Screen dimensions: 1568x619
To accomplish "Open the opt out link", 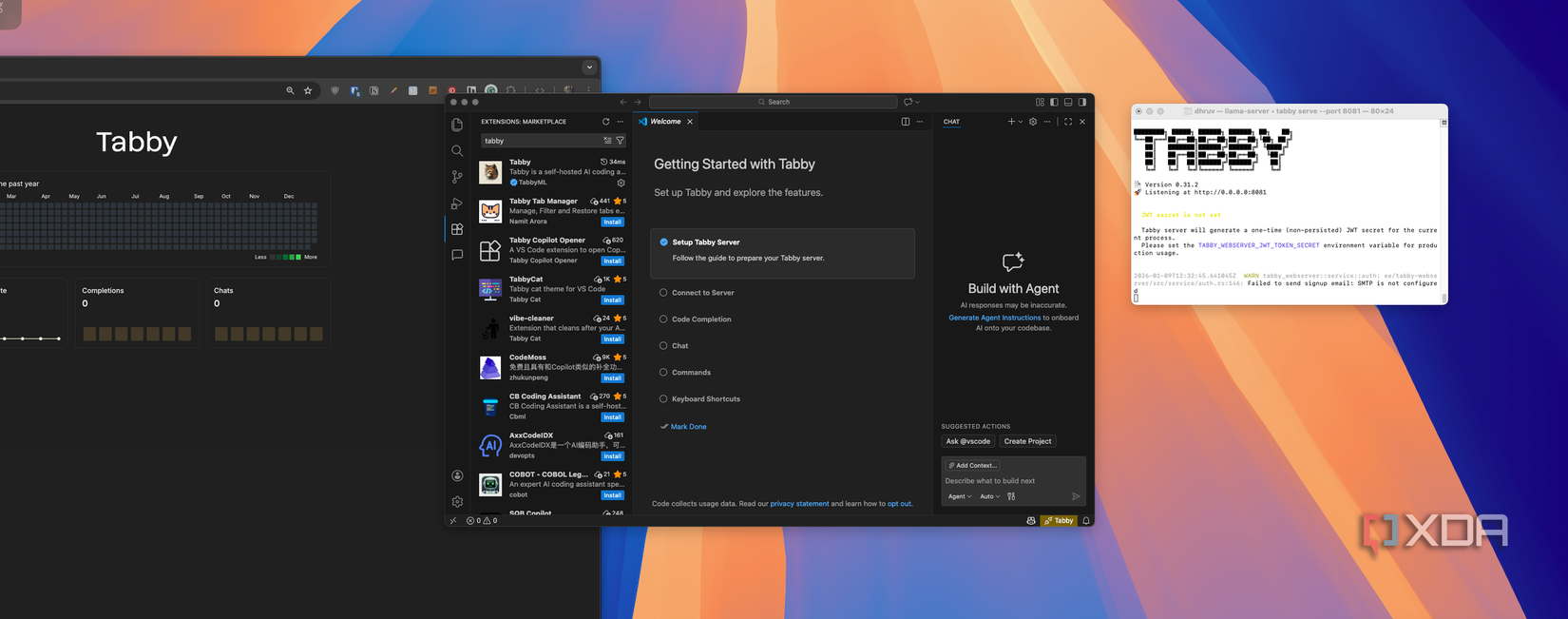I will 899,504.
